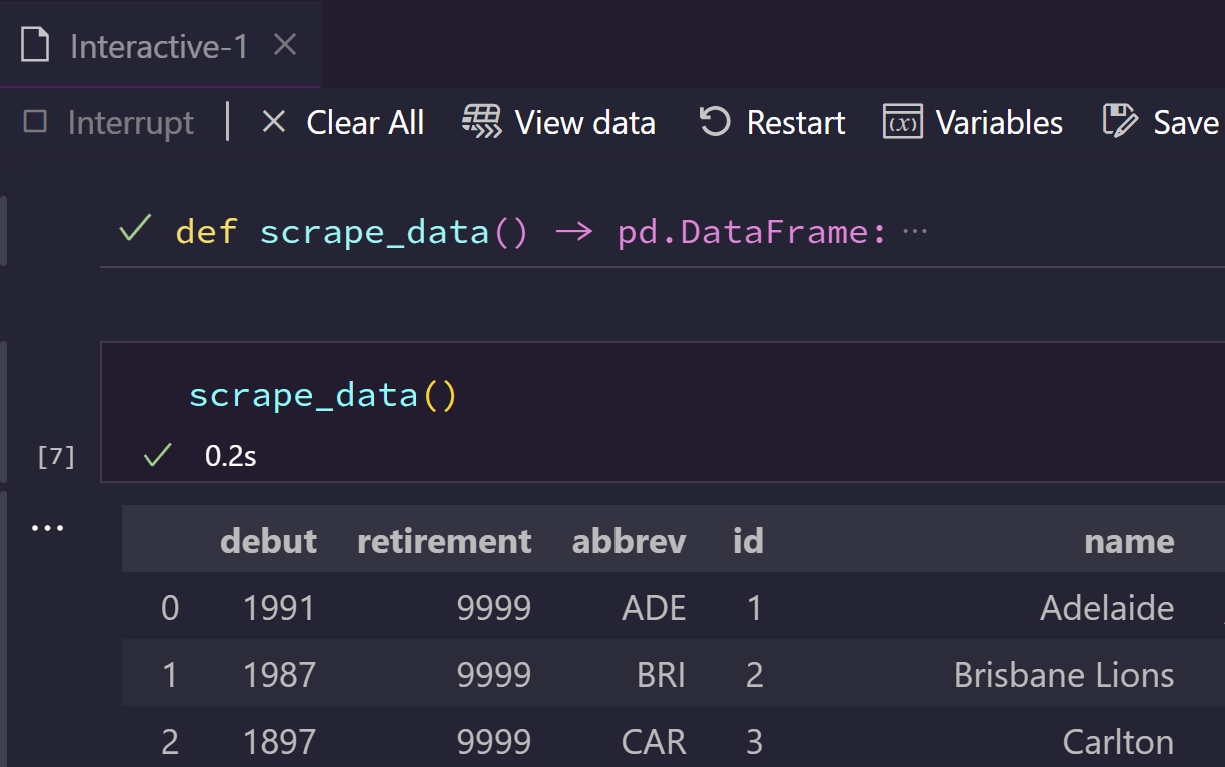The image size is (1225, 767).
Task: Open the Variables panel icon
Action: (902, 122)
